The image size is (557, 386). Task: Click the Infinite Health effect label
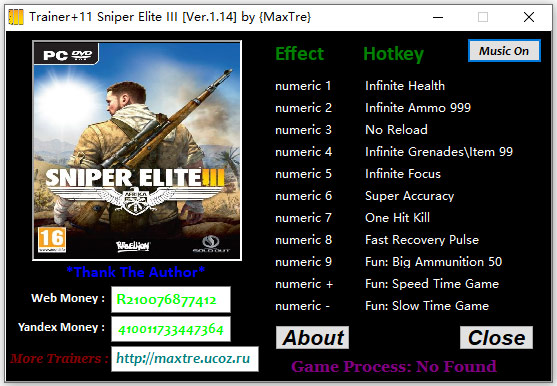point(405,86)
